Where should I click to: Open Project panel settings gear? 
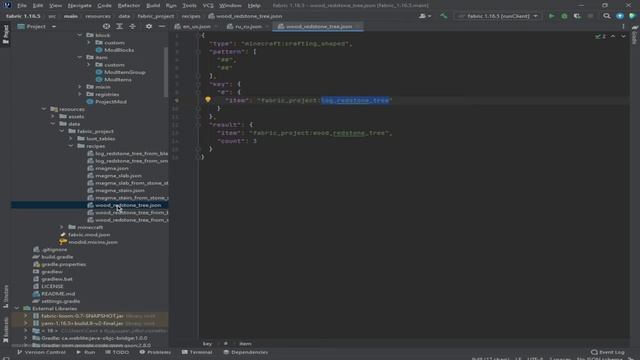tap(149, 27)
